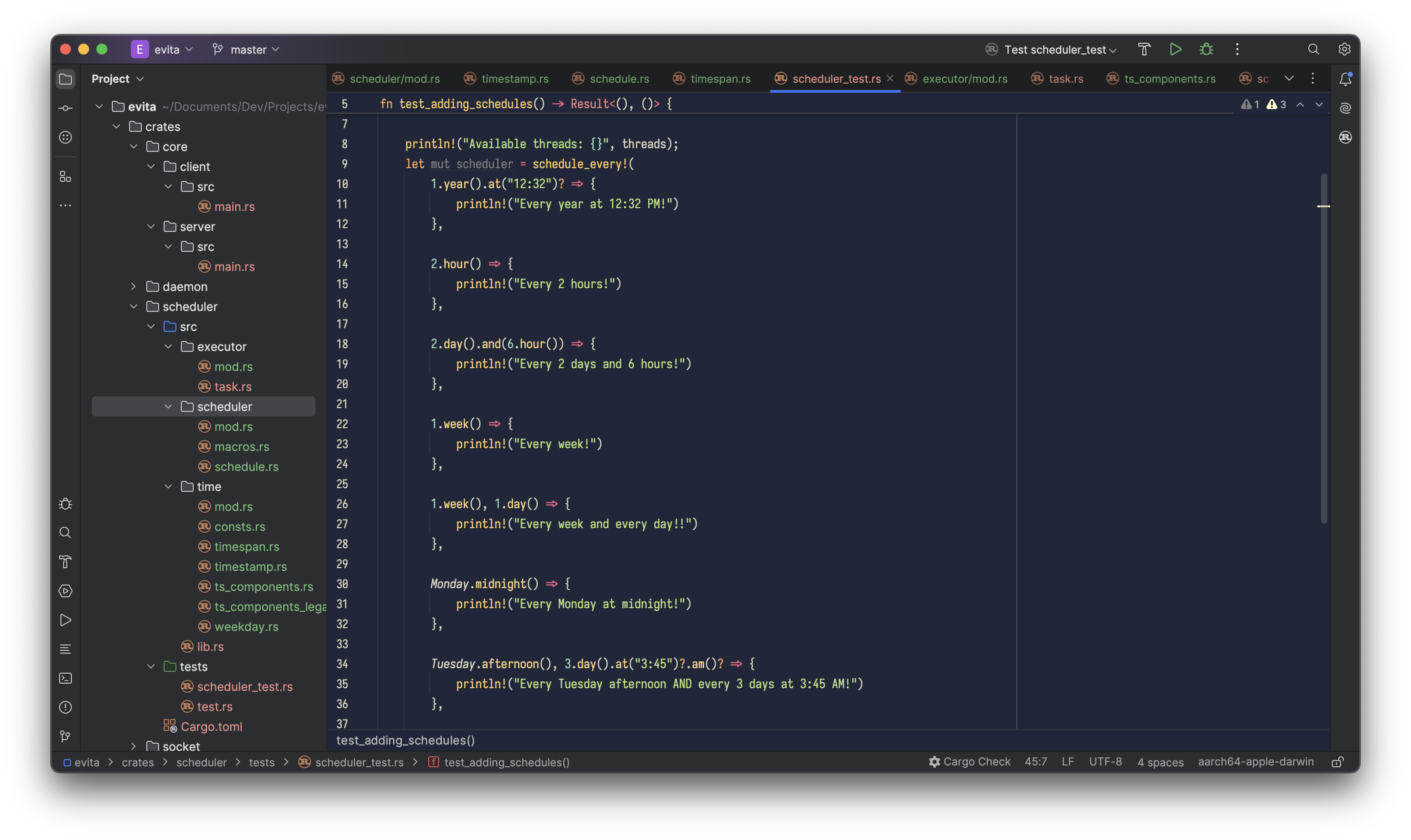
Task: Open Test scheduler_test run configuration dropdown
Action: [x=1051, y=49]
